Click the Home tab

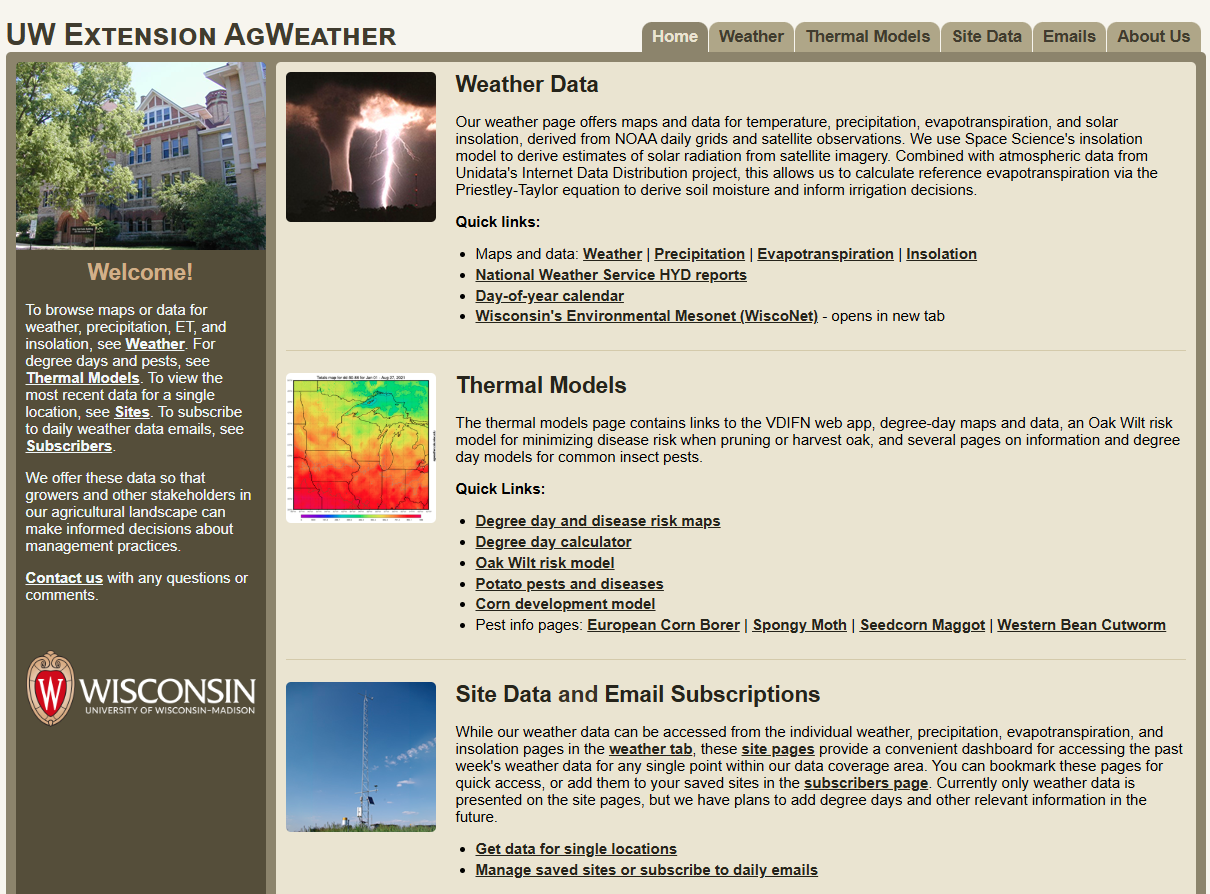(x=675, y=37)
